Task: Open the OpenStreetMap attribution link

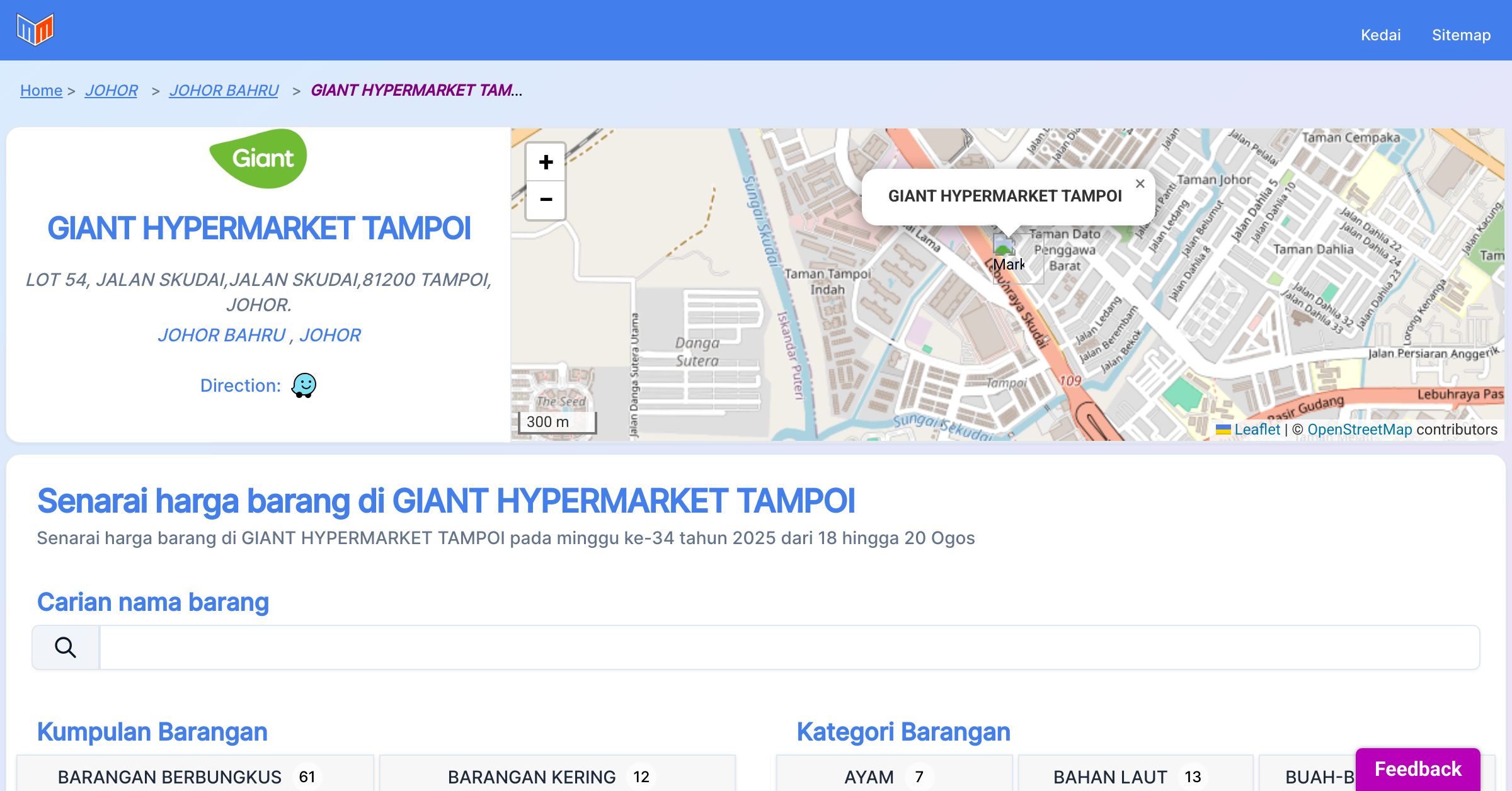Action: 1360,430
